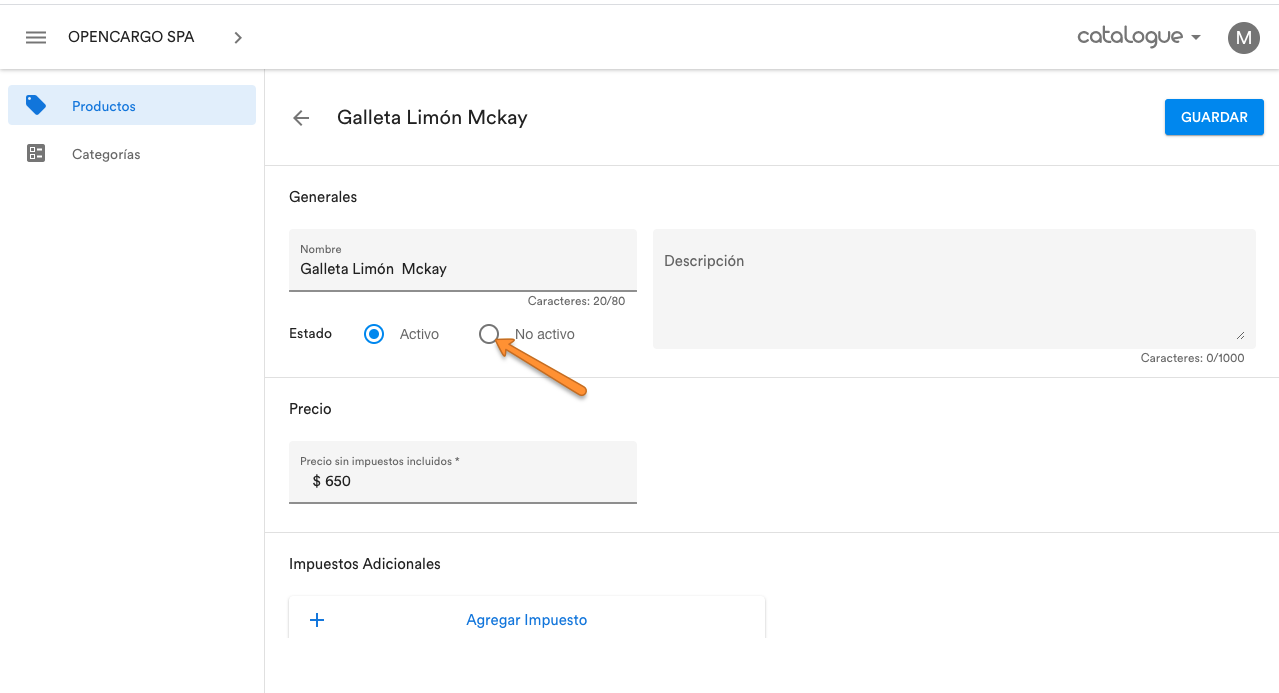Image resolution: width=1279 pixels, height=693 pixels.
Task: Click the OPENCARGO SPA company name
Action: click(131, 37)
